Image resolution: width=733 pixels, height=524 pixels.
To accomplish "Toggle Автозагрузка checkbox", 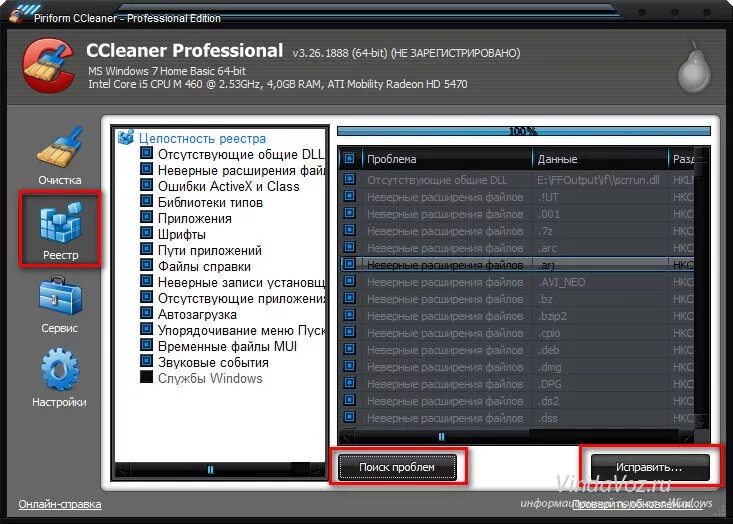I will (x=146, y=313).
